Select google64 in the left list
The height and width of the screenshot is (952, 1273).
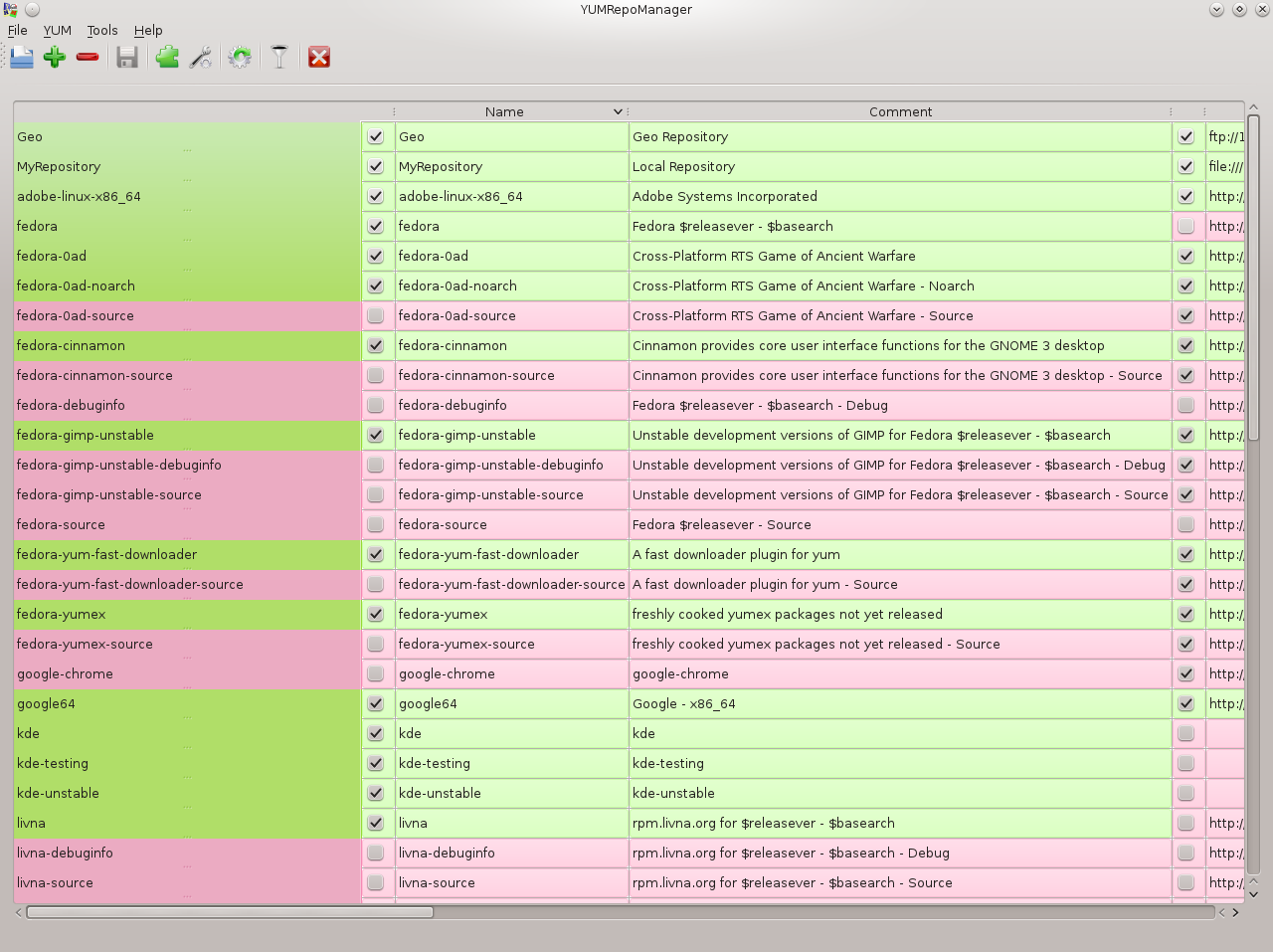coord(187,703)
